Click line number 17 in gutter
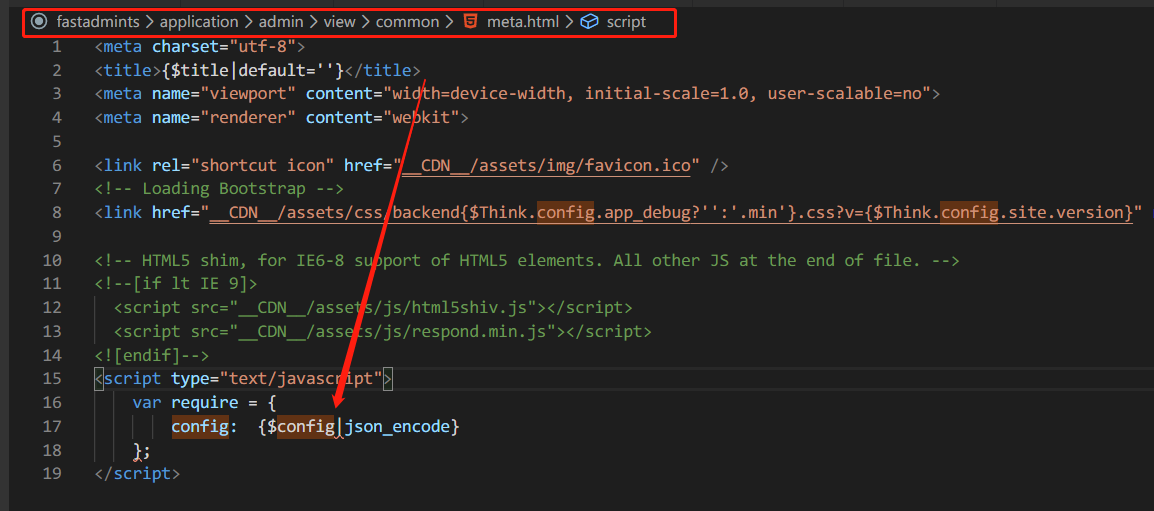Screen dimensions: 1154x511 (52, 426)
